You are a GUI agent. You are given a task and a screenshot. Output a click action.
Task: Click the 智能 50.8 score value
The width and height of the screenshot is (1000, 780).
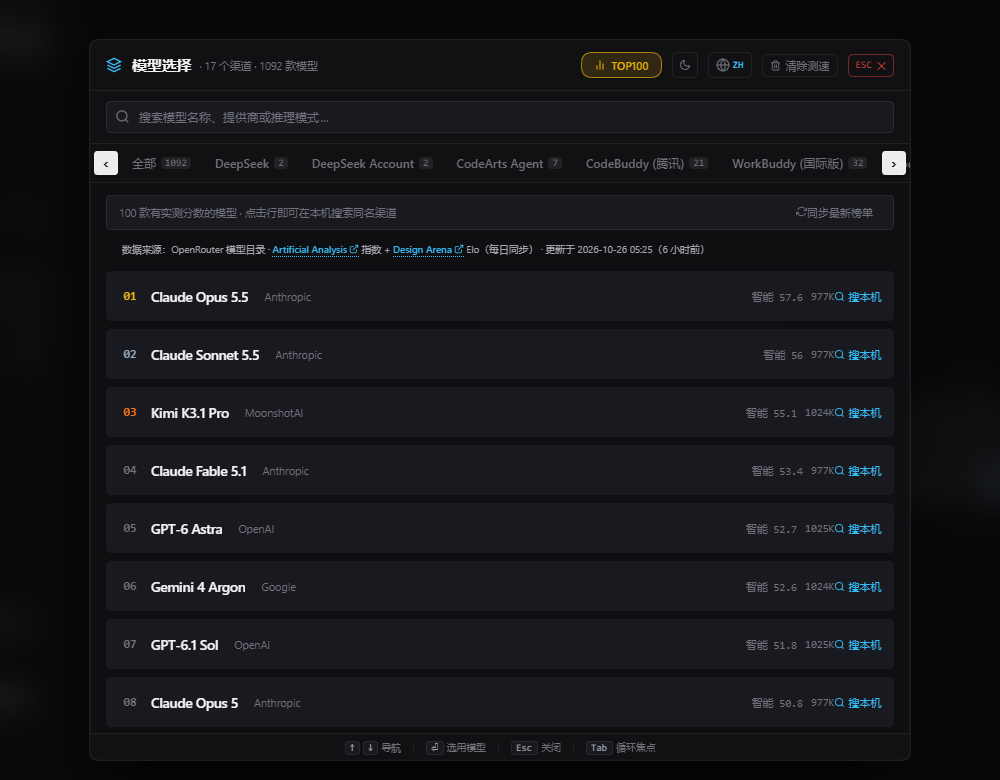coord(777,703)
